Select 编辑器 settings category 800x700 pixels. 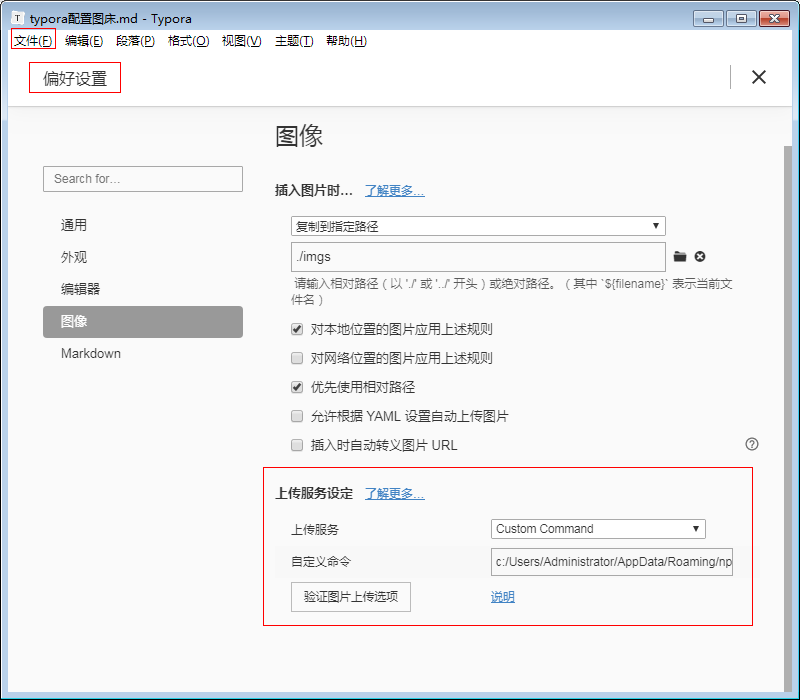coord(143,289)
